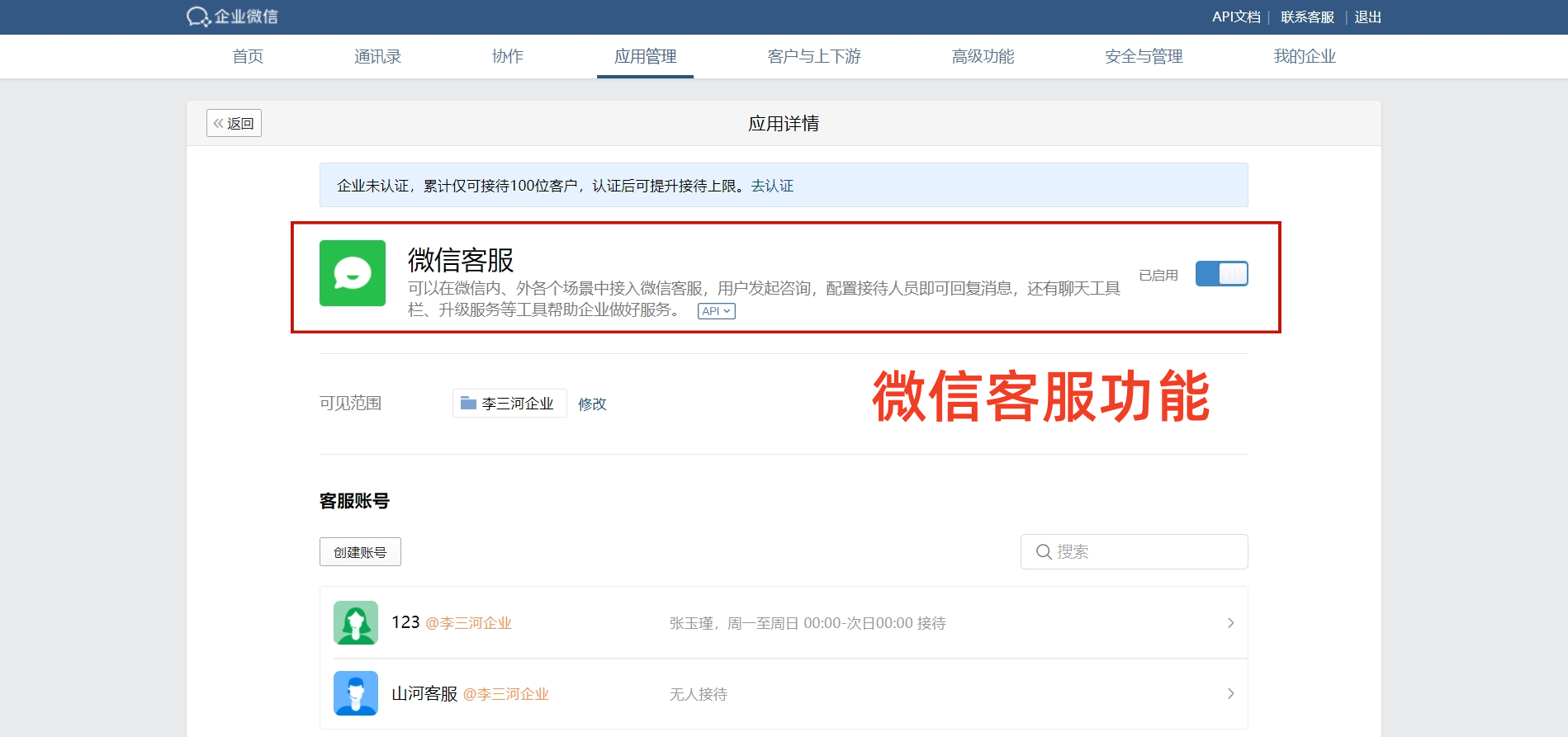This screenshot has width=1568, height=737.
Task: Click 修改 link for visible range
Action: coord(592,404)
